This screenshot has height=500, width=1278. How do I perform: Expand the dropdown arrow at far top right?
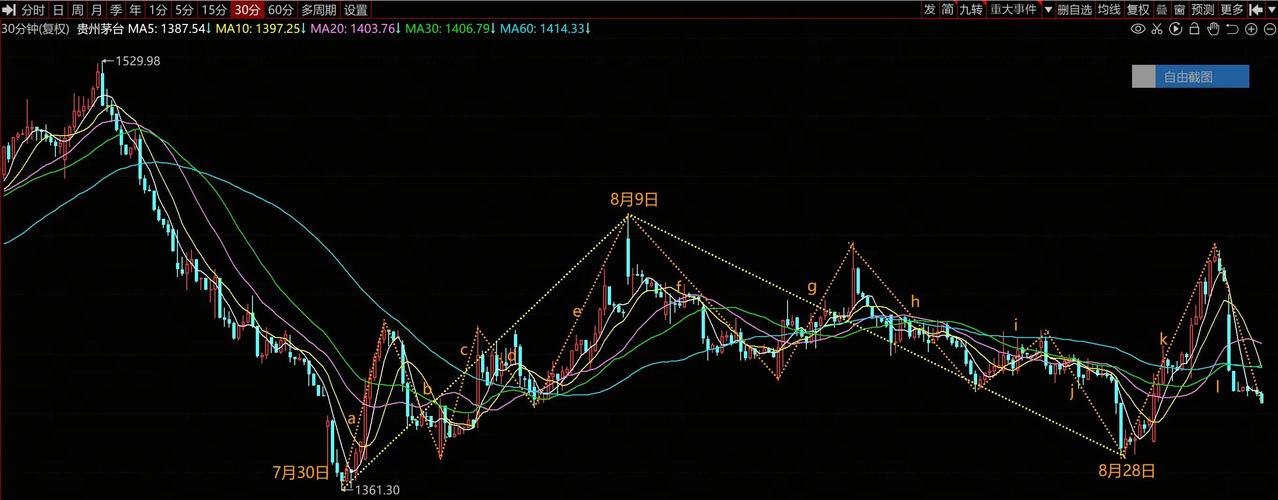coord(1272,9)
